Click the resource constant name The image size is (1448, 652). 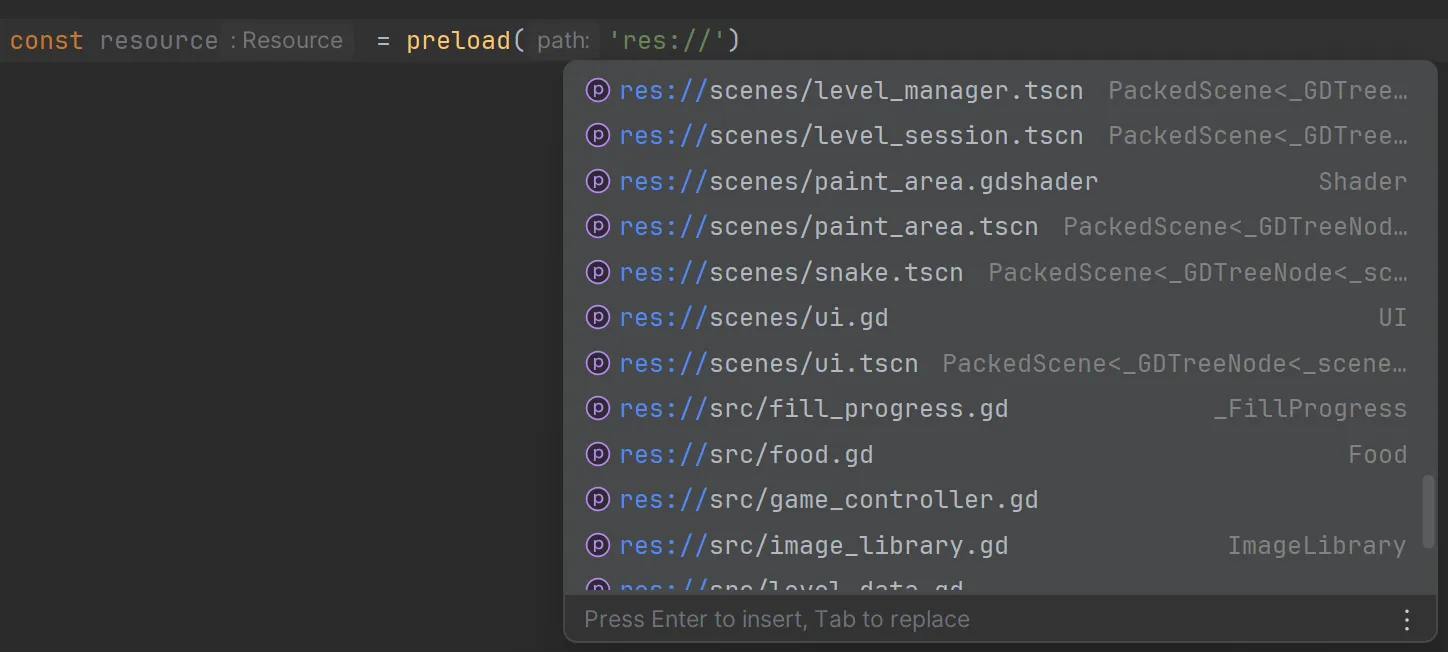point(159,41)
